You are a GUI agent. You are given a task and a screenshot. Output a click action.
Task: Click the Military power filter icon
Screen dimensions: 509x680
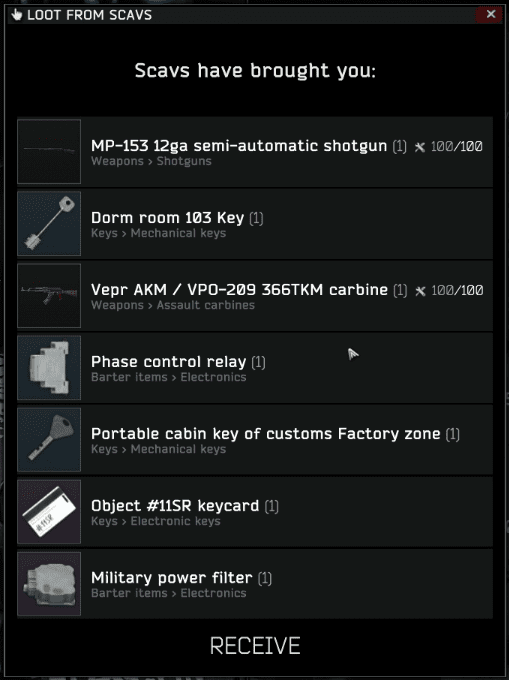[49, 583]
